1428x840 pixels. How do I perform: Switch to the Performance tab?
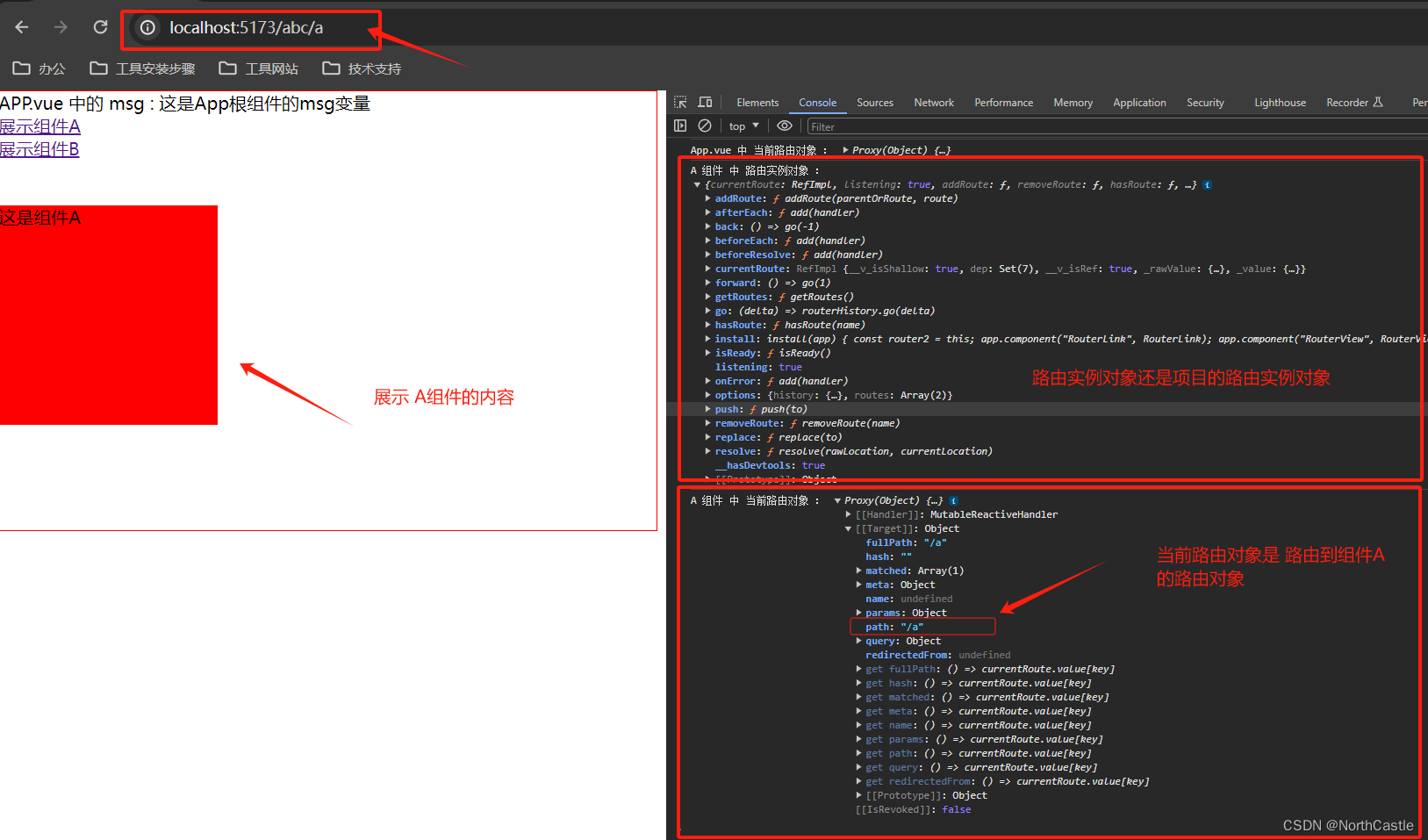point(1003,103)
